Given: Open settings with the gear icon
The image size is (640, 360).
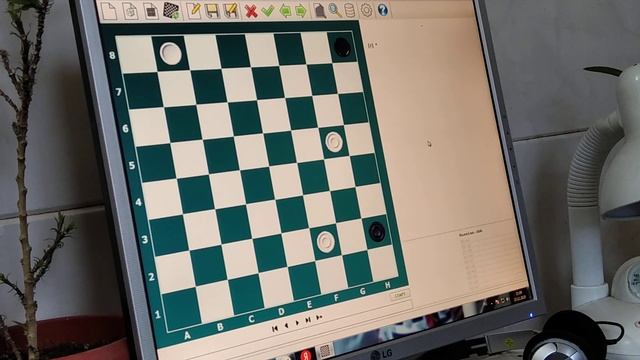Looking at the screenshot, I should point(366,10).
